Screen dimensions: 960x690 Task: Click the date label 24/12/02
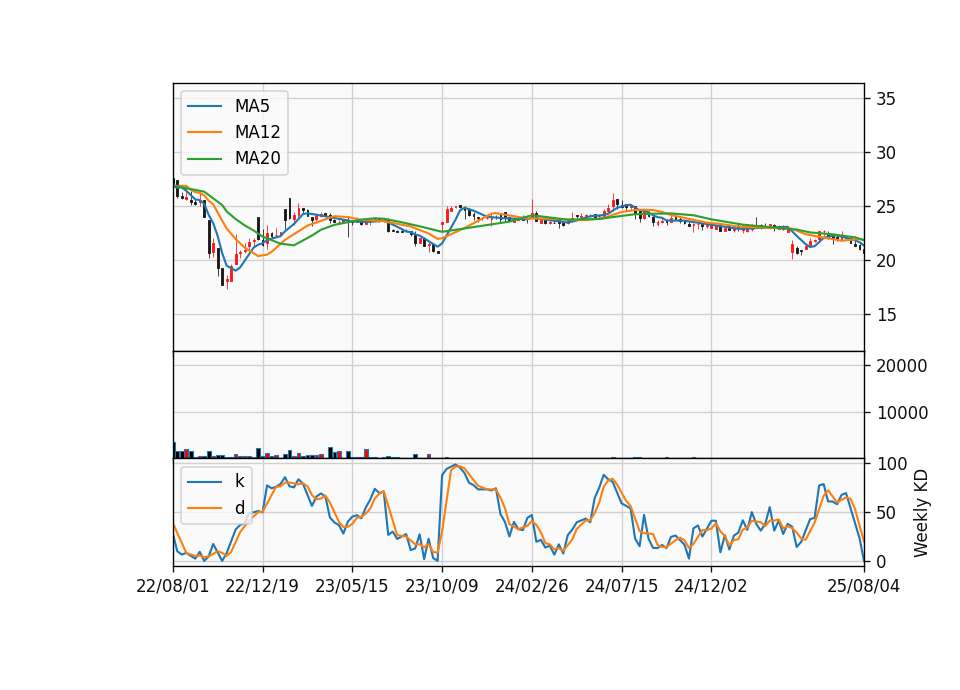click(x=711, y=586)
